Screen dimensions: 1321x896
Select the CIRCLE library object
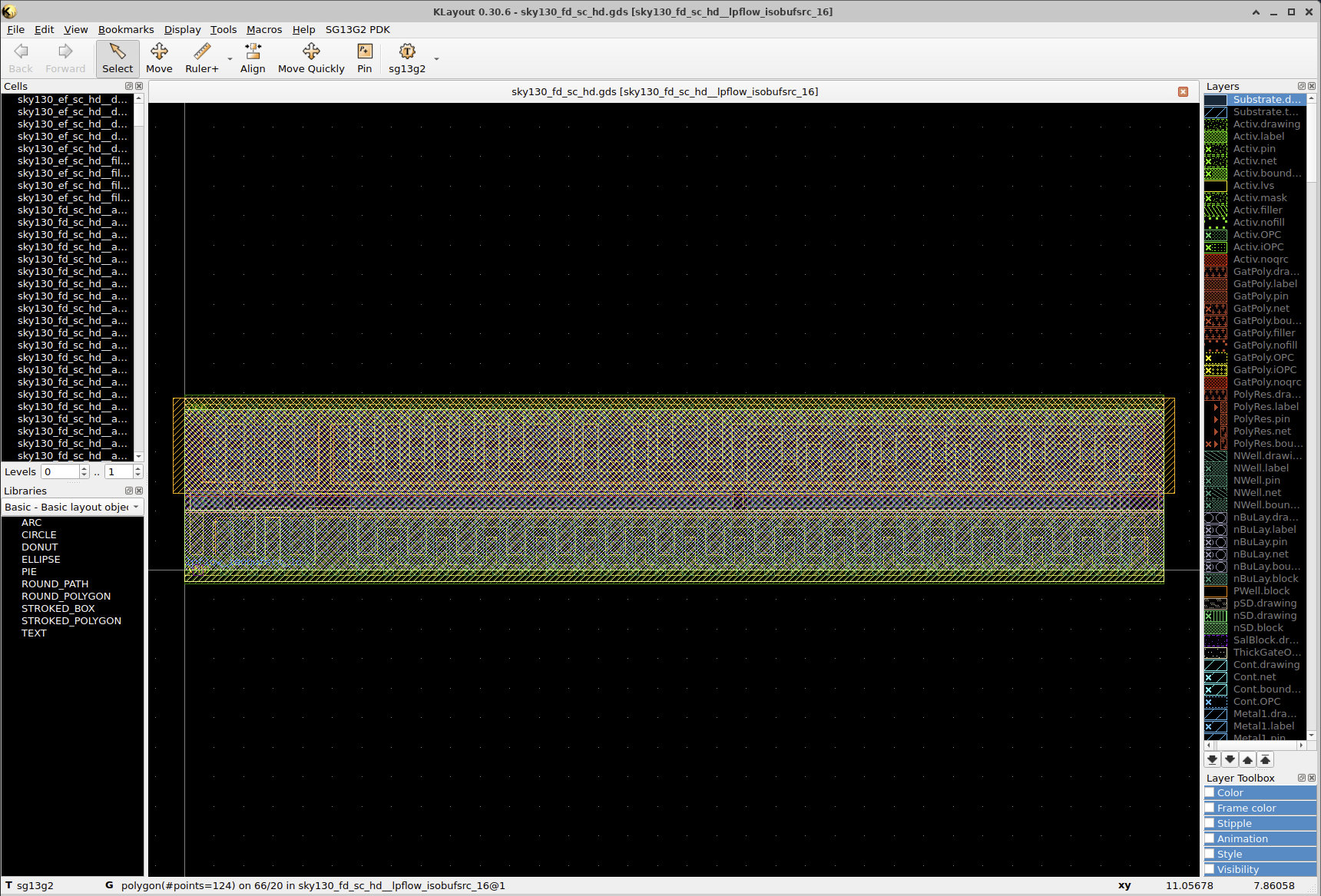click(x=38, y=534)
